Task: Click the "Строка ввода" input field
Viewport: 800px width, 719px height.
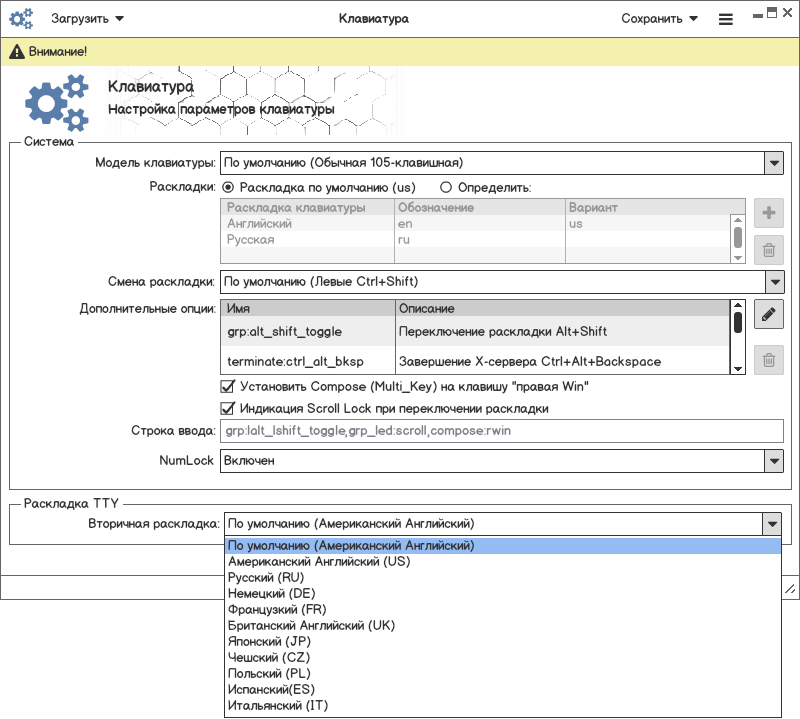Action: 500,431
